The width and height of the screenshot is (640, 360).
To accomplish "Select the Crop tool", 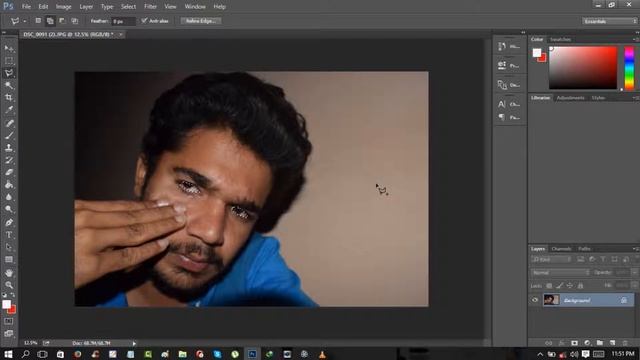I will (x=9, y=98).
